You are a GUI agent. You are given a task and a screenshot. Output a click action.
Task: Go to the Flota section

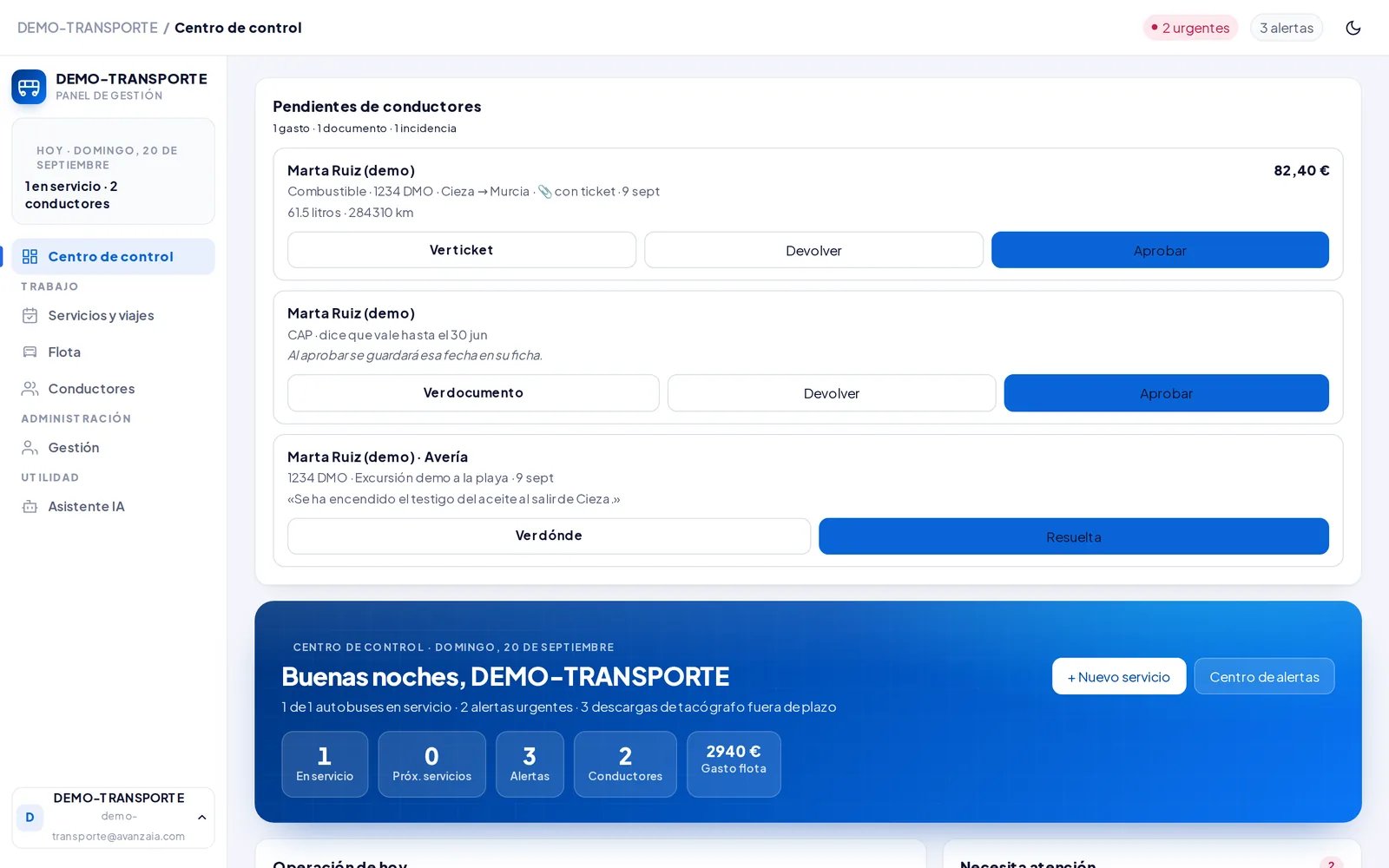113,352
